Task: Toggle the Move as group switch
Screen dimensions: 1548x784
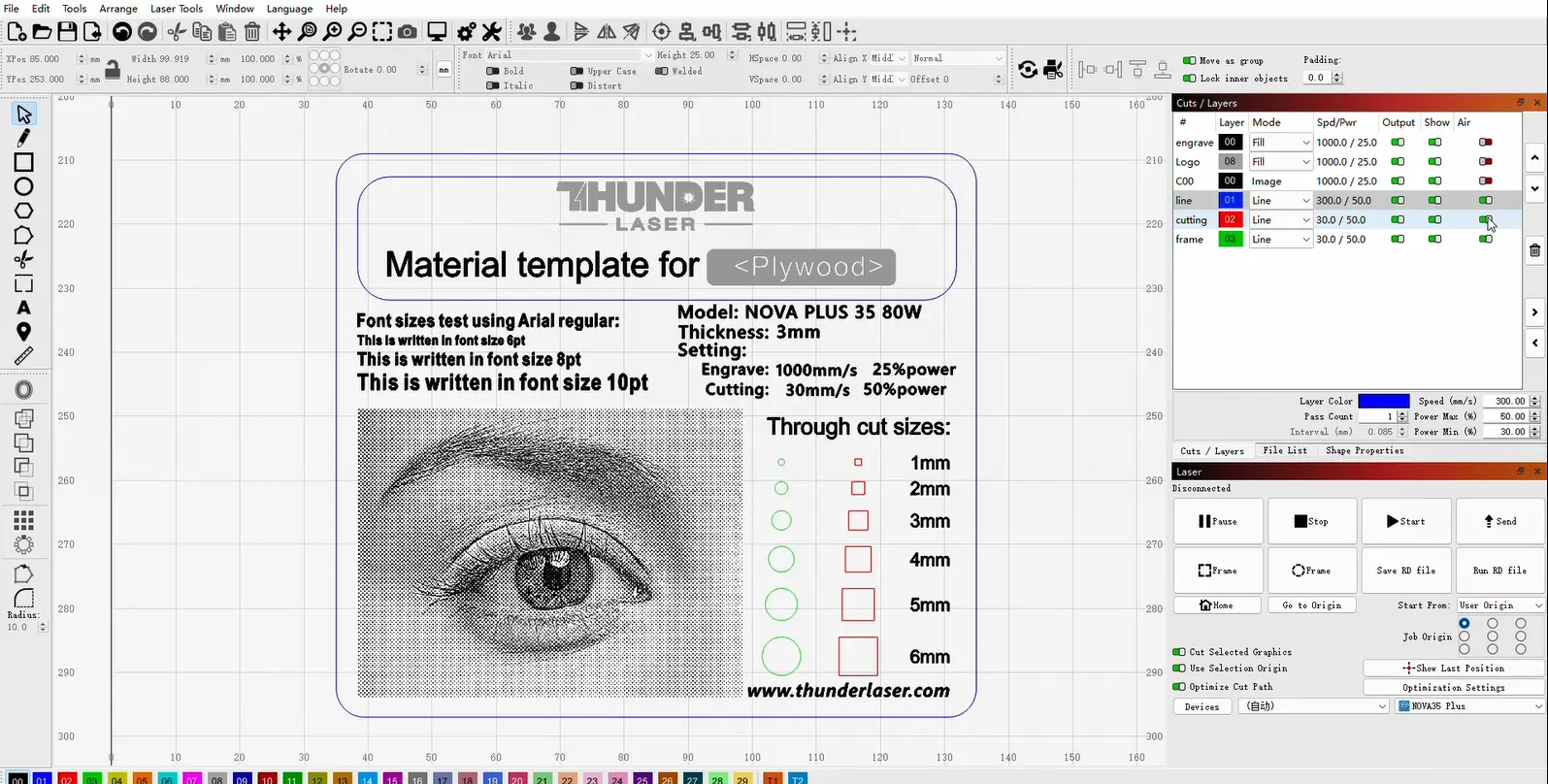Action: point(1189,60)
